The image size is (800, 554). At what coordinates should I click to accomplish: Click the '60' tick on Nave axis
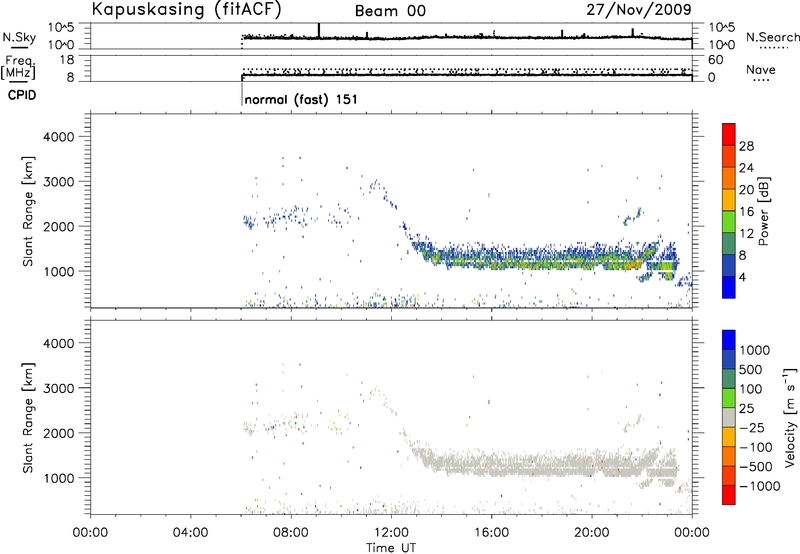coord(715,60)
